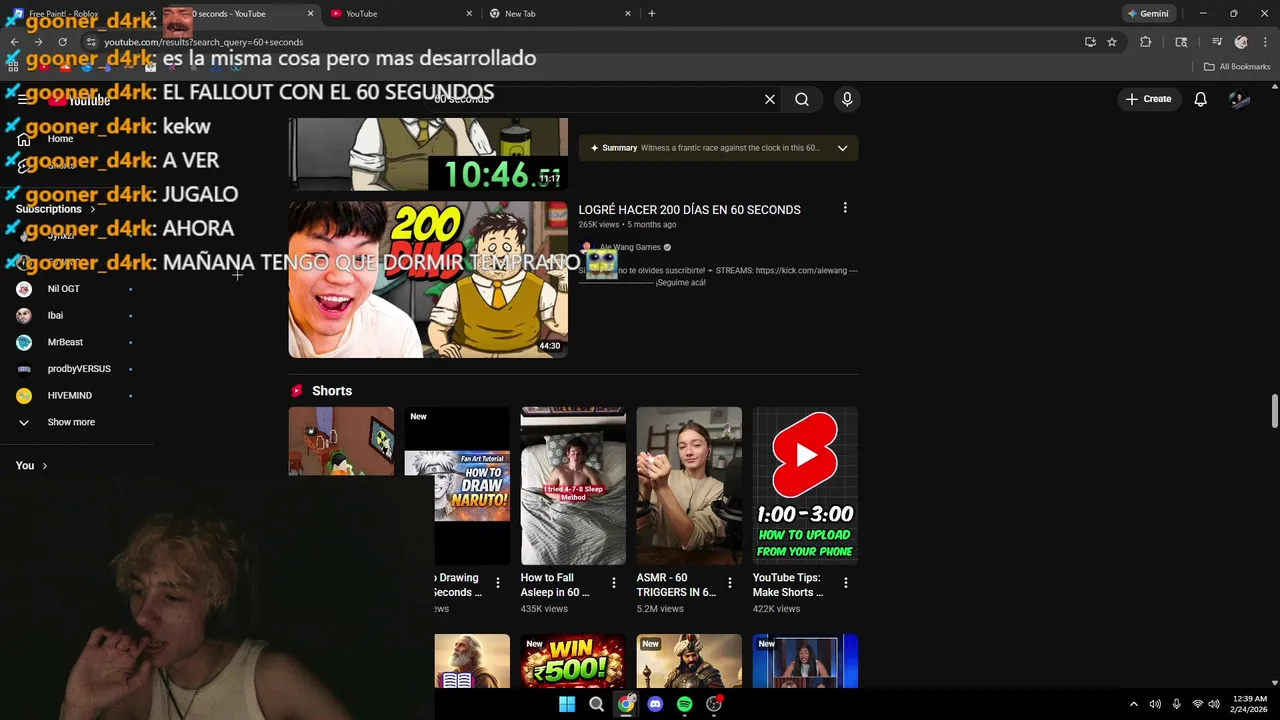
Task: Click the '422K views' text
Action: 776,608
